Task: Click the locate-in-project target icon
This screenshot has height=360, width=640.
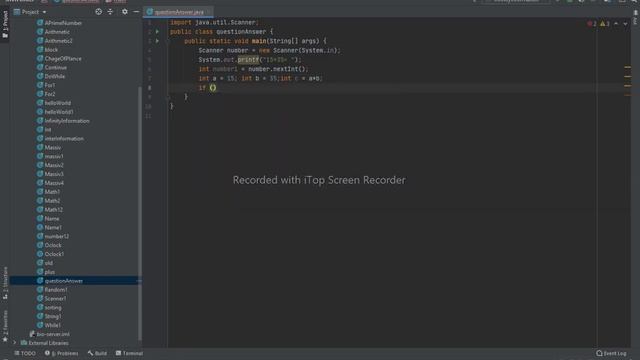Action: click(98, 12)
